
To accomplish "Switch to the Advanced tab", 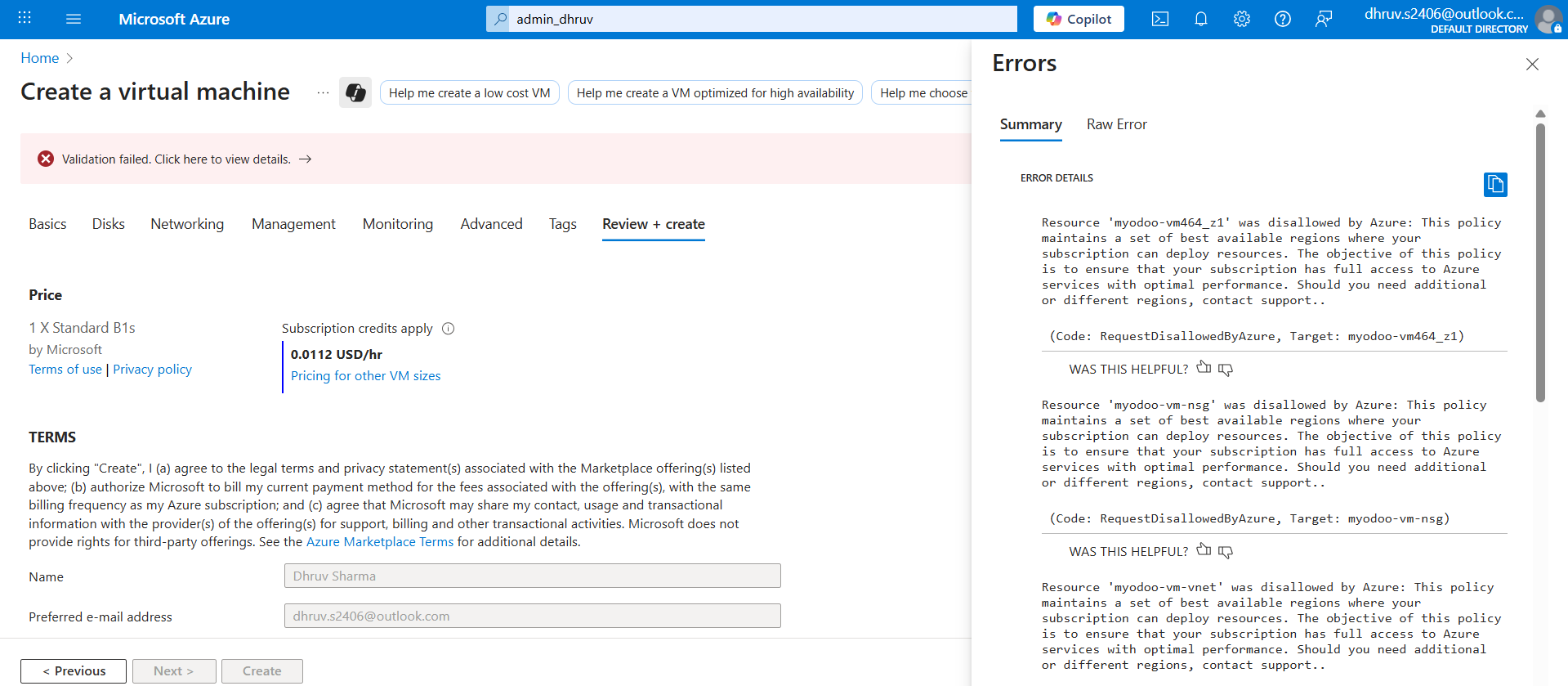I will [491, 224].
